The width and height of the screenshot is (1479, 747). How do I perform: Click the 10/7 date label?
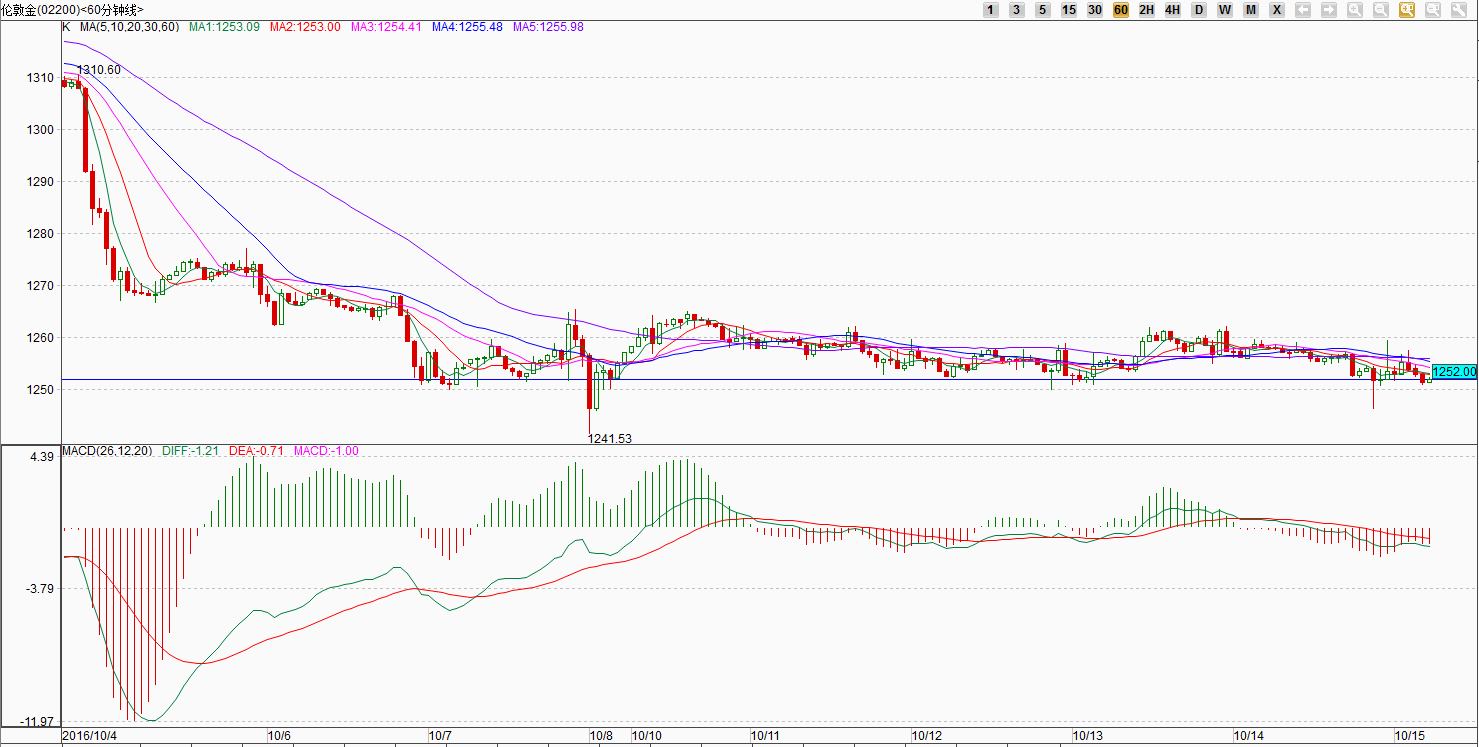(x=440, y=736)
